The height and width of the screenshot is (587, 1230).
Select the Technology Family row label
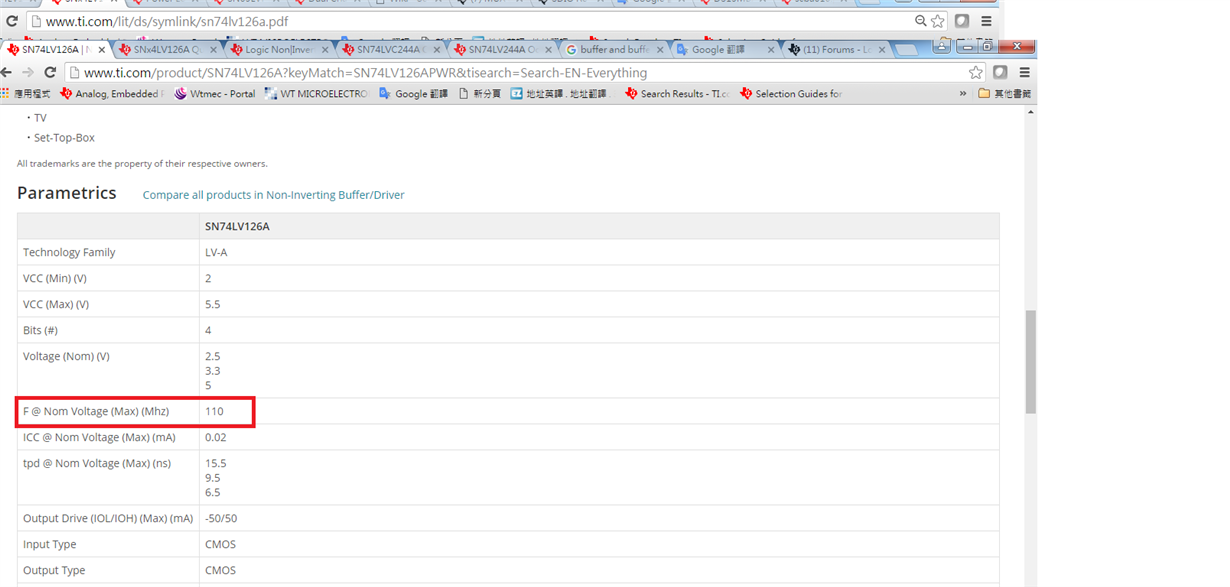coord(69,252)
